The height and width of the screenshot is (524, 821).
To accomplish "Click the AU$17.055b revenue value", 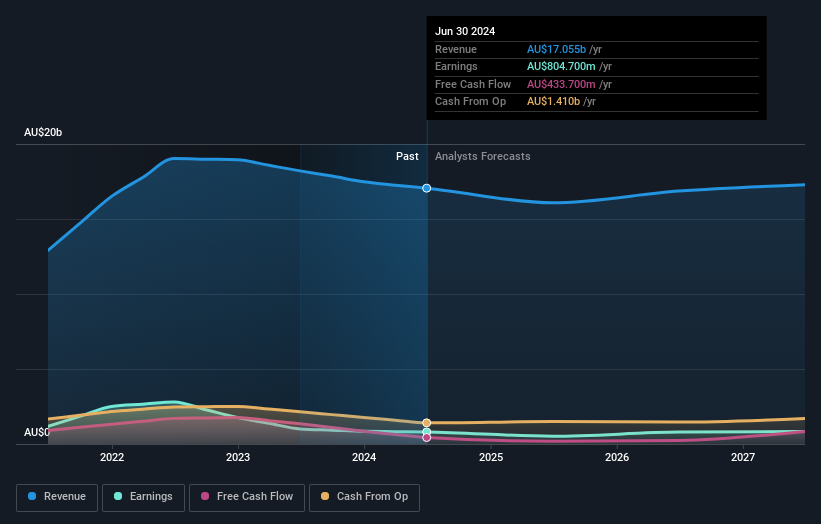I will pyautogui.click(x=556, y=49).
